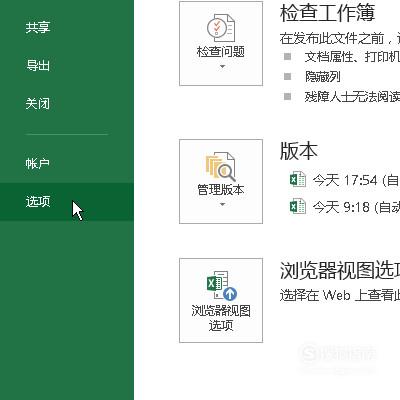Click the 检查问题 document-check icon
Viewport: 400px width, 400px height.
click(221, 28)
